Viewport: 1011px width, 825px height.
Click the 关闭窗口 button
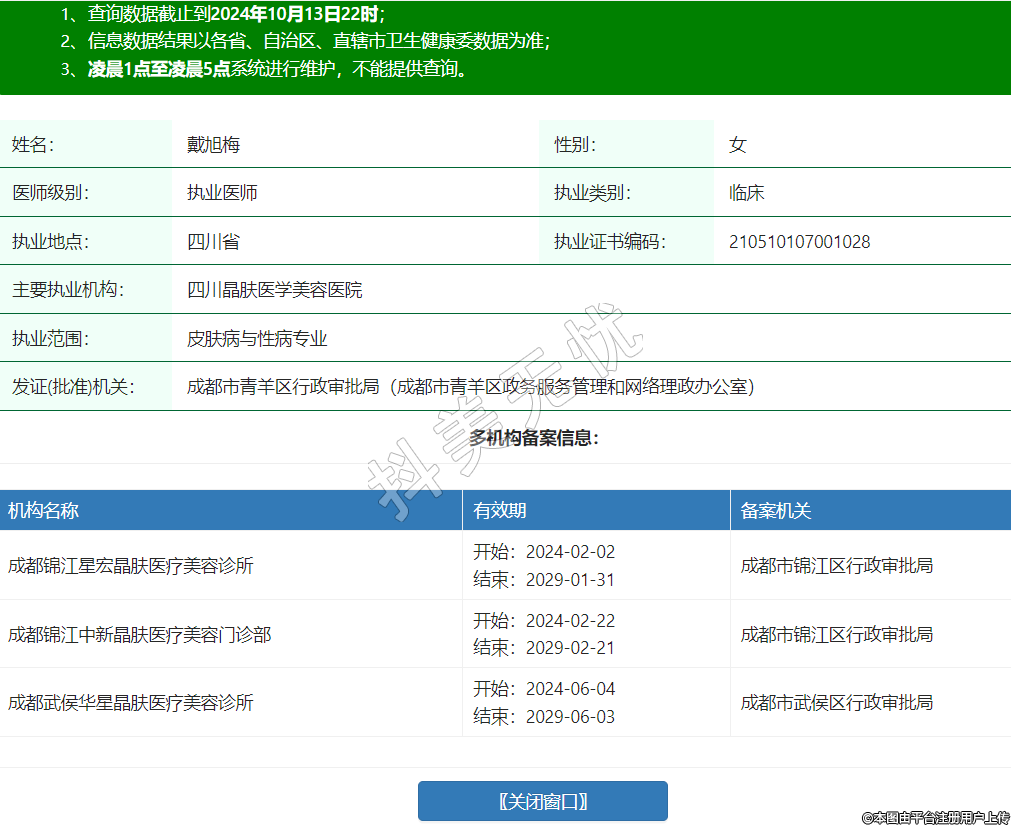(x=542, y=801)
